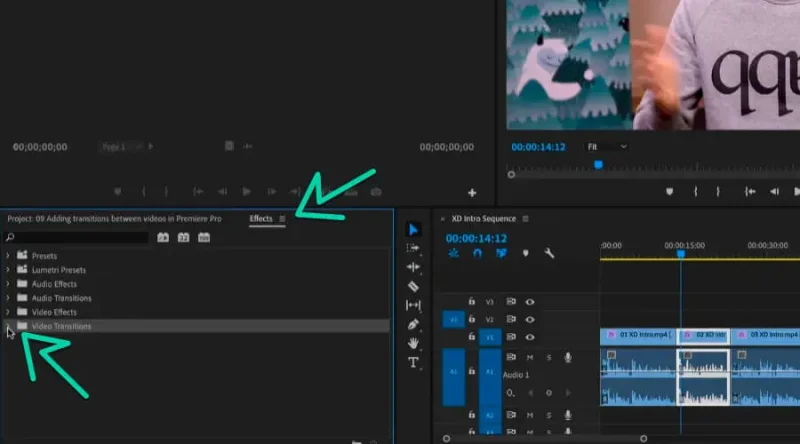
Task: Expand the Video Effects folder
Action: coord(8,312)
